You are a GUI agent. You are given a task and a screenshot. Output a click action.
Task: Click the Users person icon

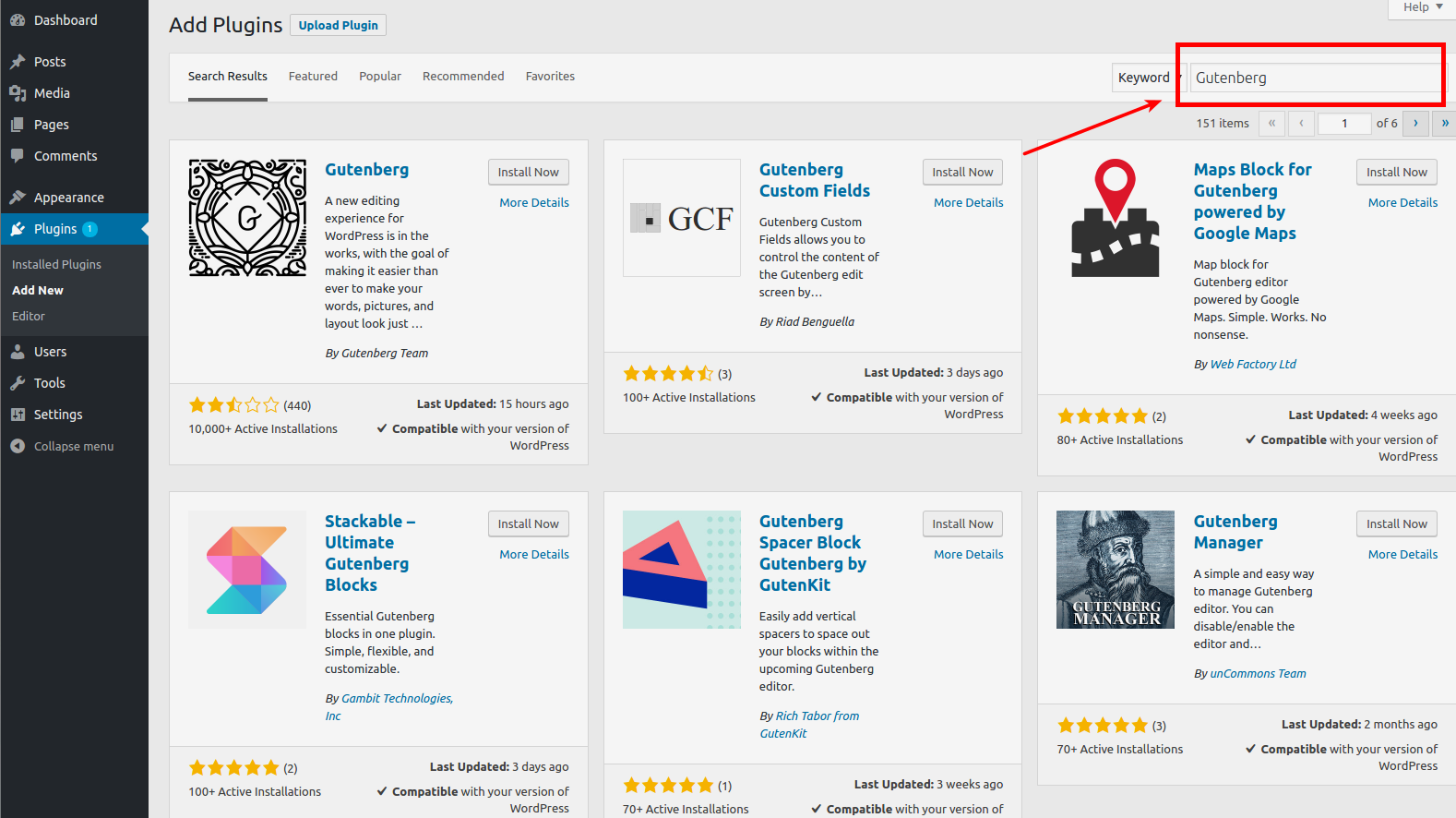coord(18,352)
